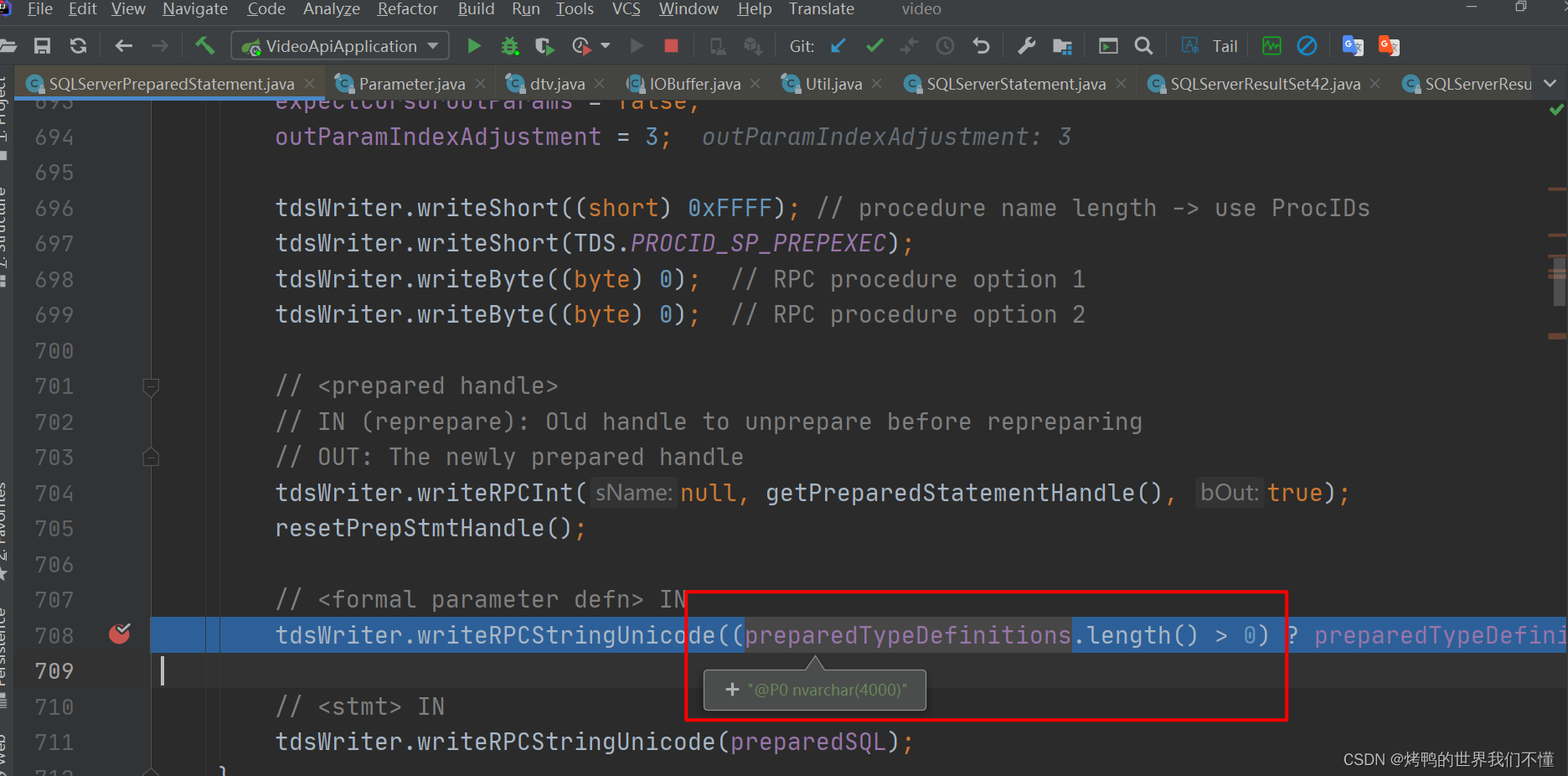Screen dimensions: 1568x776
Task: Click the Tail toolbar button
Action: point(1225,47)
